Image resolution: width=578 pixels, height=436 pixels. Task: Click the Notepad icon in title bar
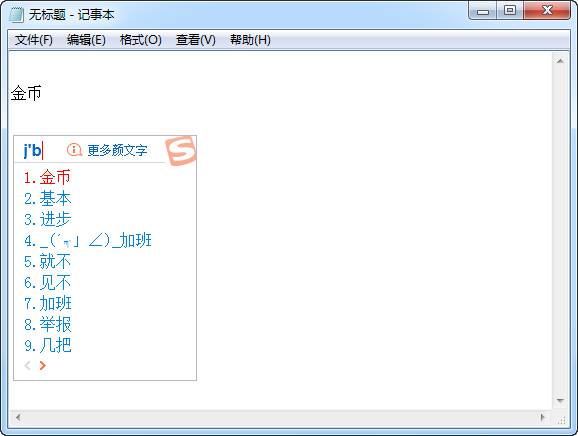click(x=16, y=15)
